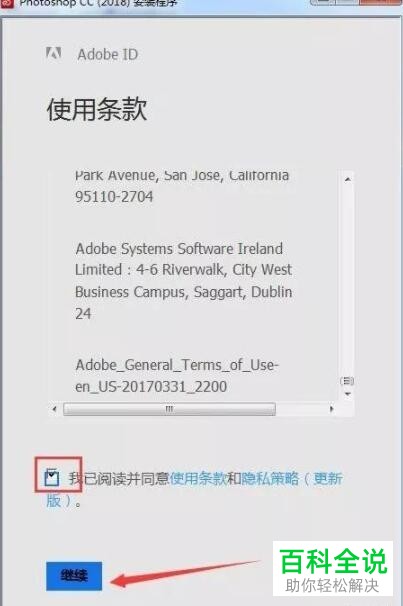
Task: Click the 95110-2704 zip code text
Action: click(114, 197)
